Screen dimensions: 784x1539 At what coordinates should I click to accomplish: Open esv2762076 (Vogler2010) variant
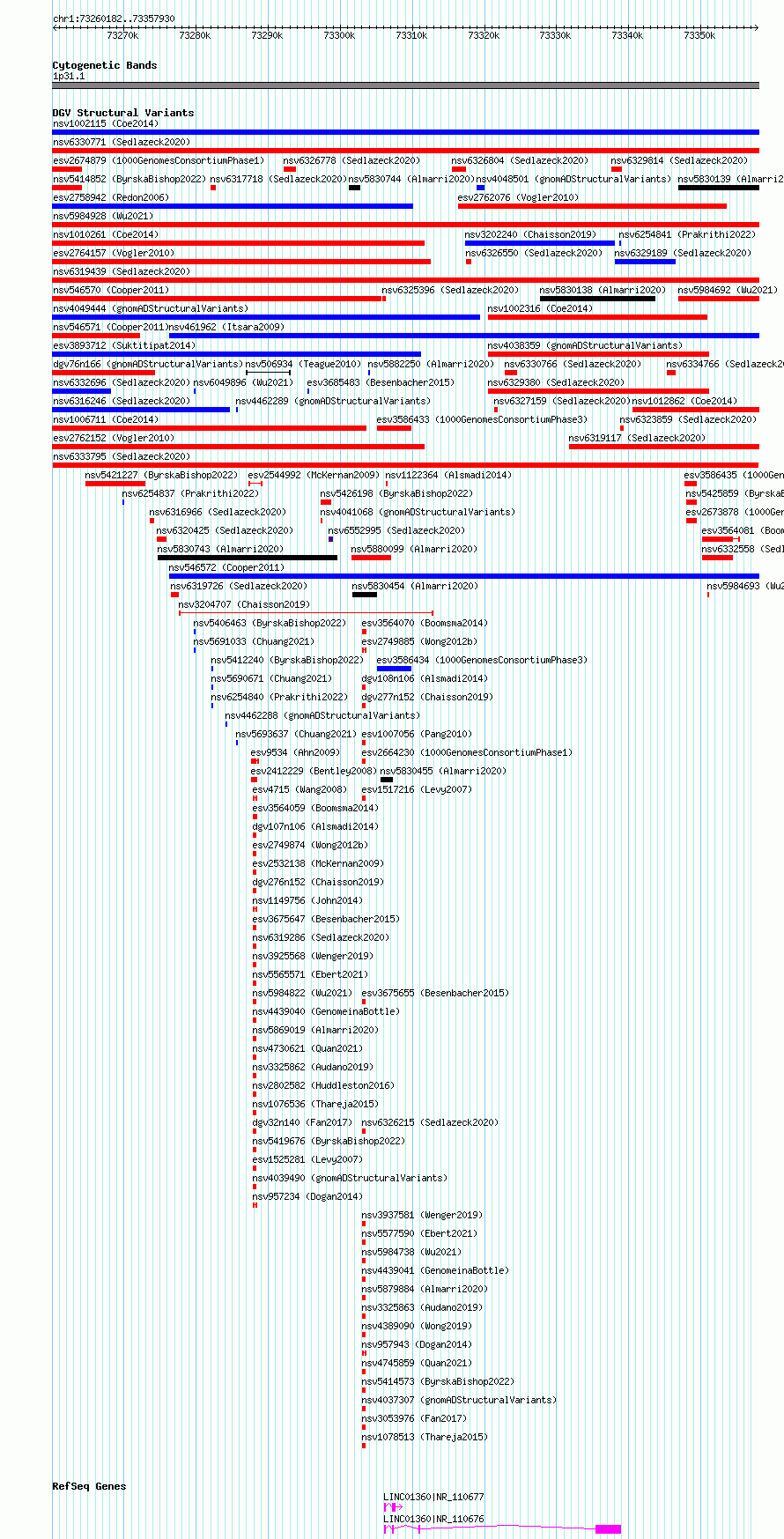519,197
